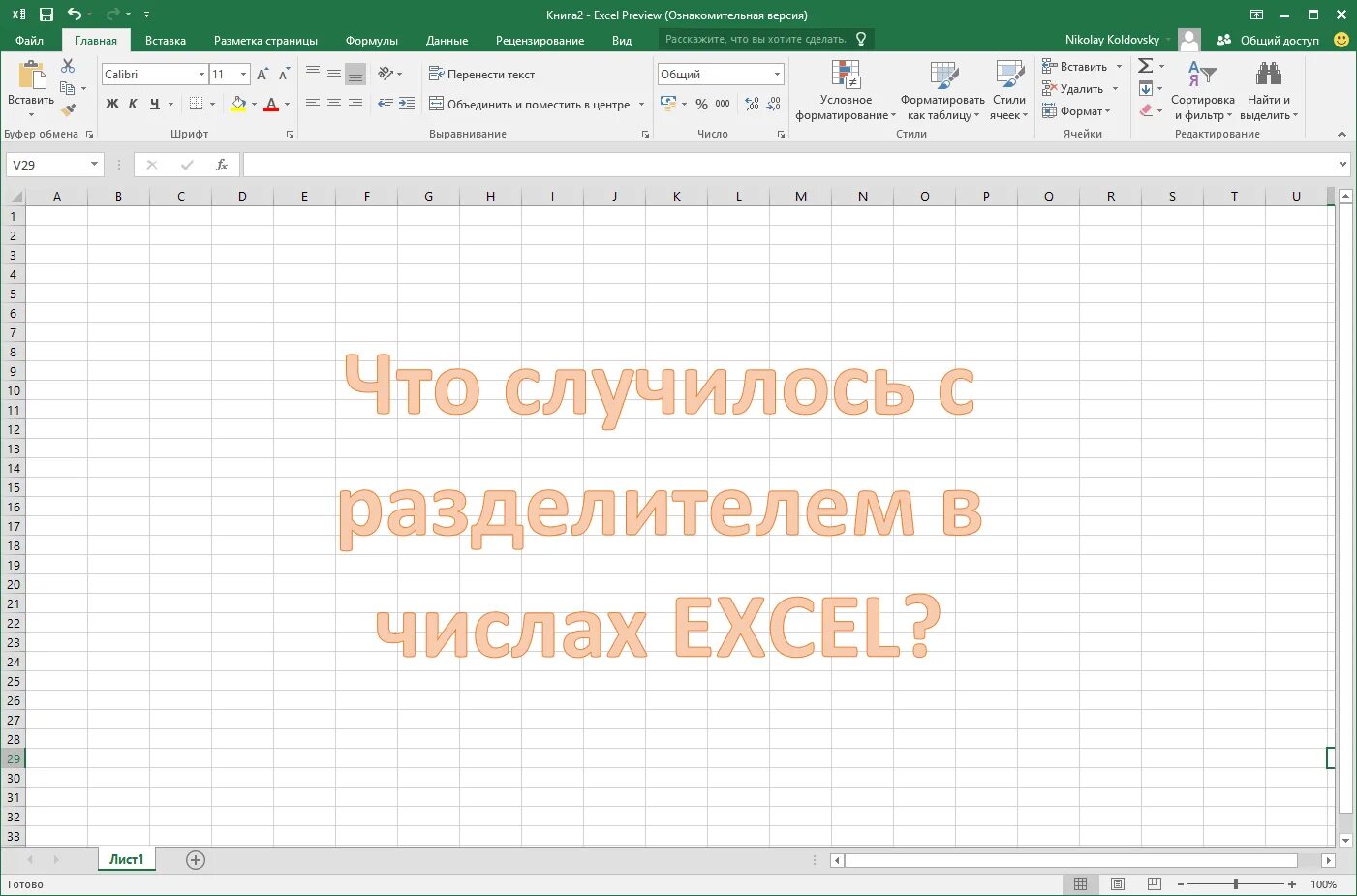Open Сортировка и фильтр menu
This screenshot has height=896, width=1357.
pos(1202,90)
